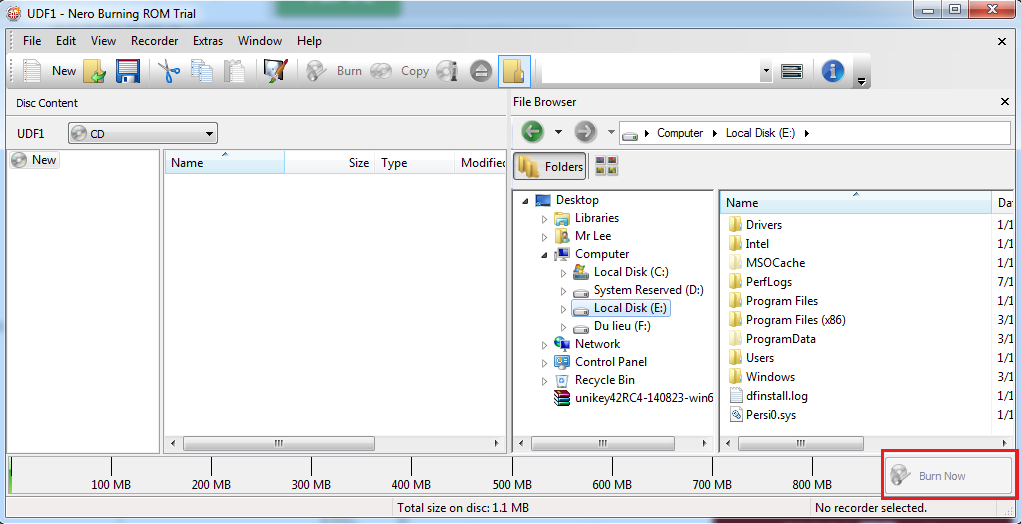Select the Program Files folder
Screen dimensions: 1021x524
[x=781, y=301]
